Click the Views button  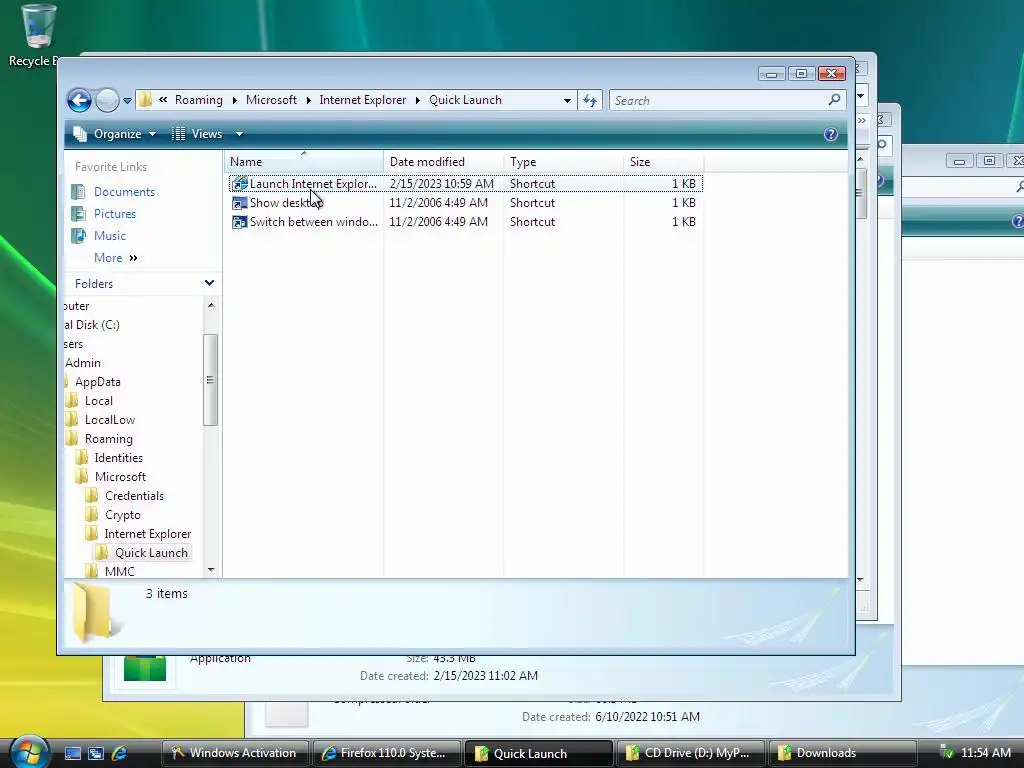197,134
